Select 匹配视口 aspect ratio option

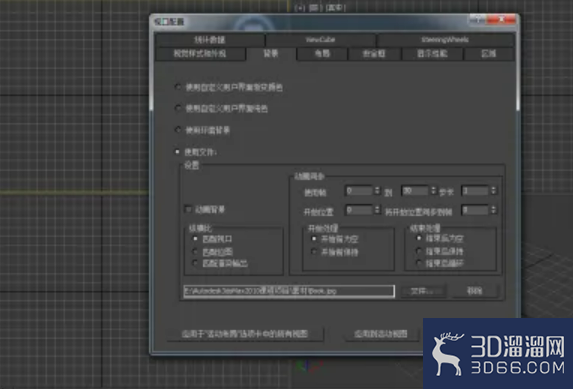point(196,239)
